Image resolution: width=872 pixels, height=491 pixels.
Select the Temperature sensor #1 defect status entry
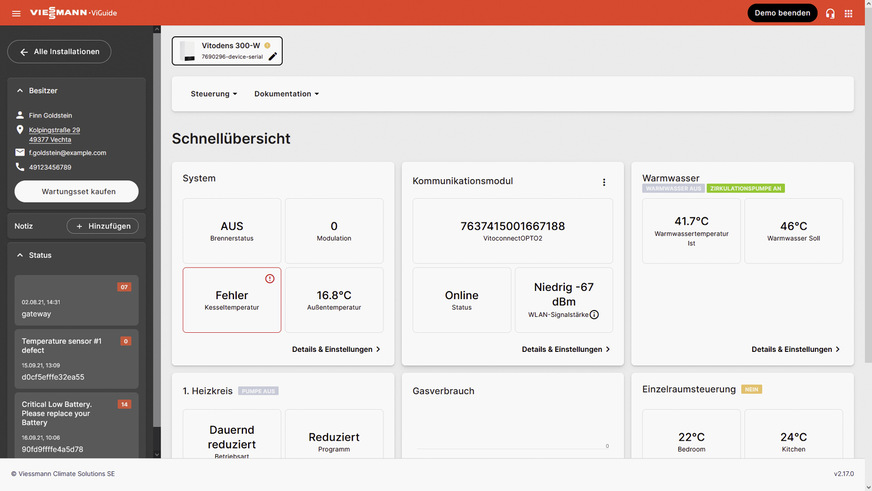76,359
